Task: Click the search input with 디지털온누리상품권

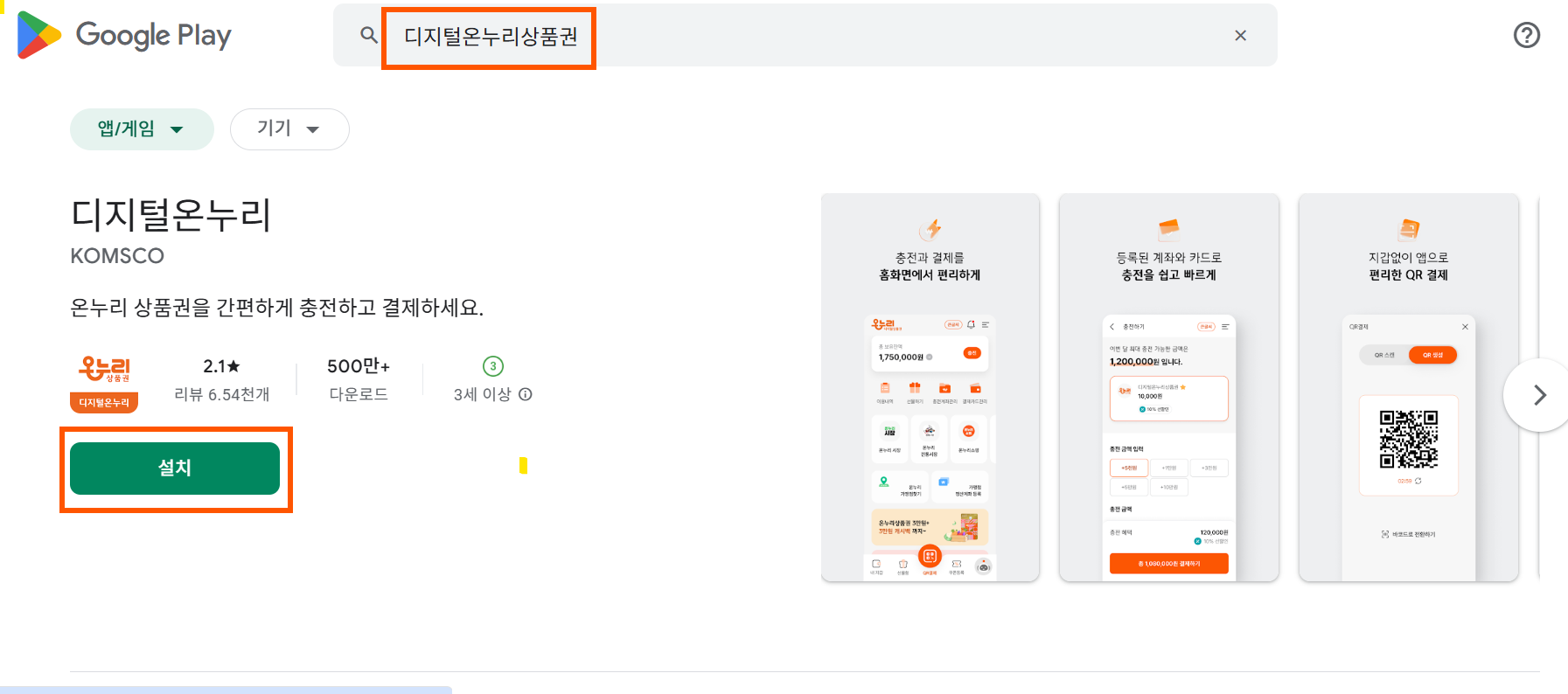Action: (805, 35)
